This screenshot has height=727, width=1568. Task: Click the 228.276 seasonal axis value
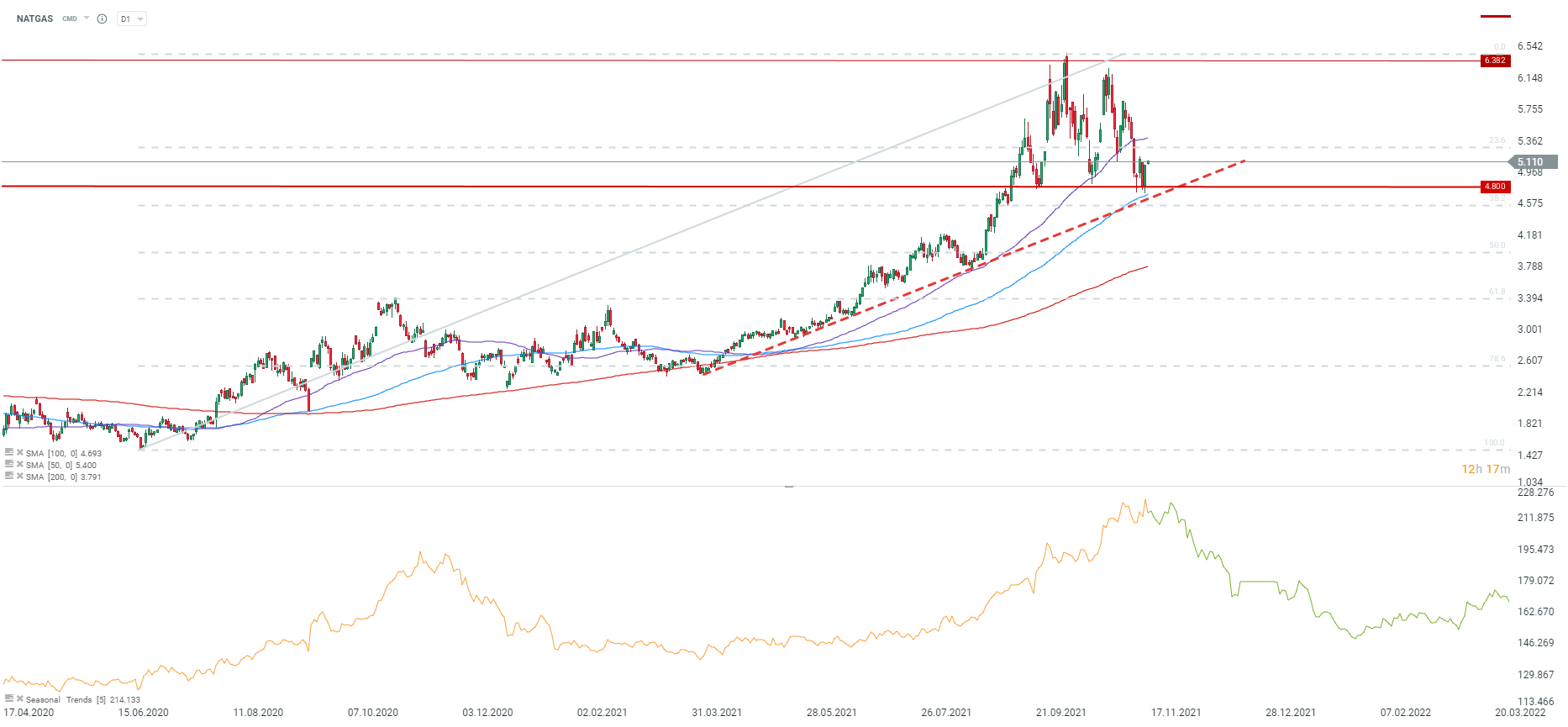pyautogui.click(x=1536, y=493)
